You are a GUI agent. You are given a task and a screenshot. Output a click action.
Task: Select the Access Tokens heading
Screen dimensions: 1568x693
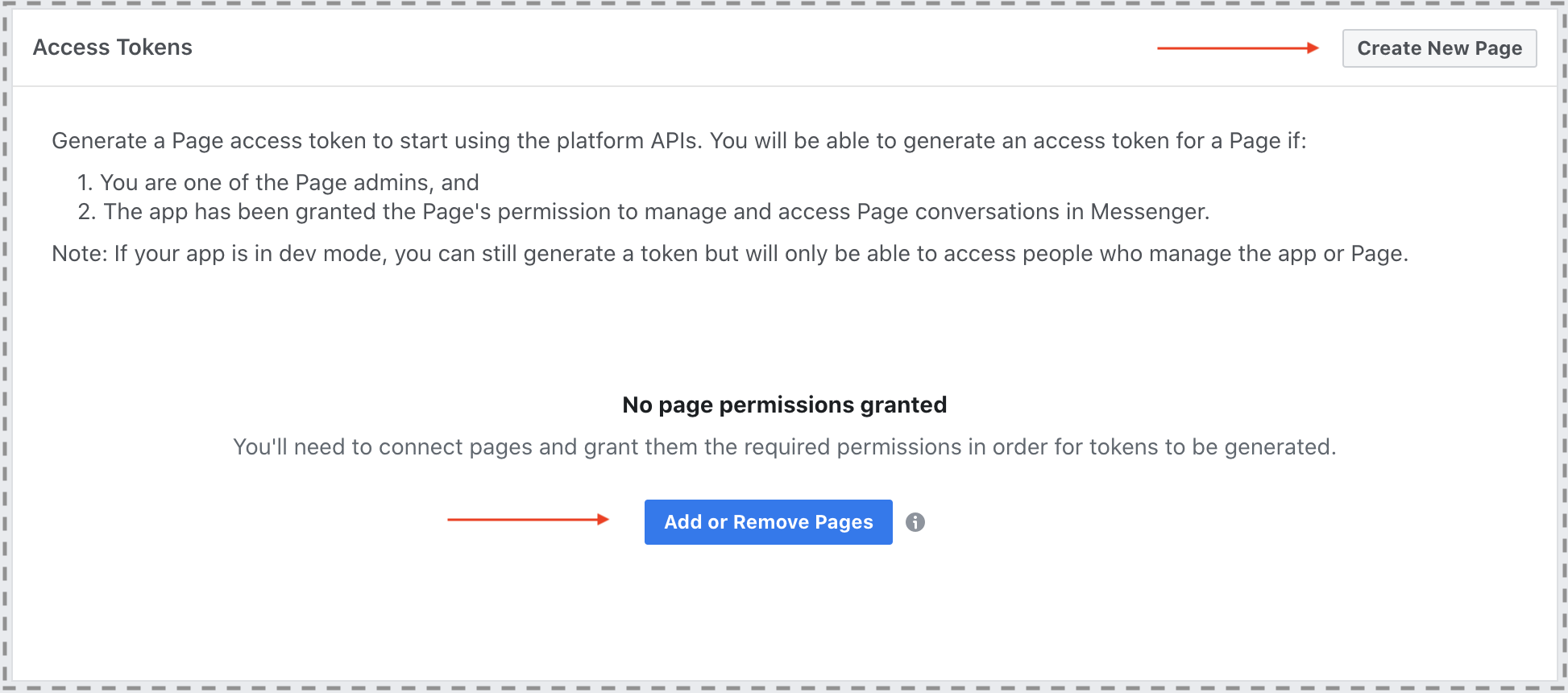click(112, 47)
